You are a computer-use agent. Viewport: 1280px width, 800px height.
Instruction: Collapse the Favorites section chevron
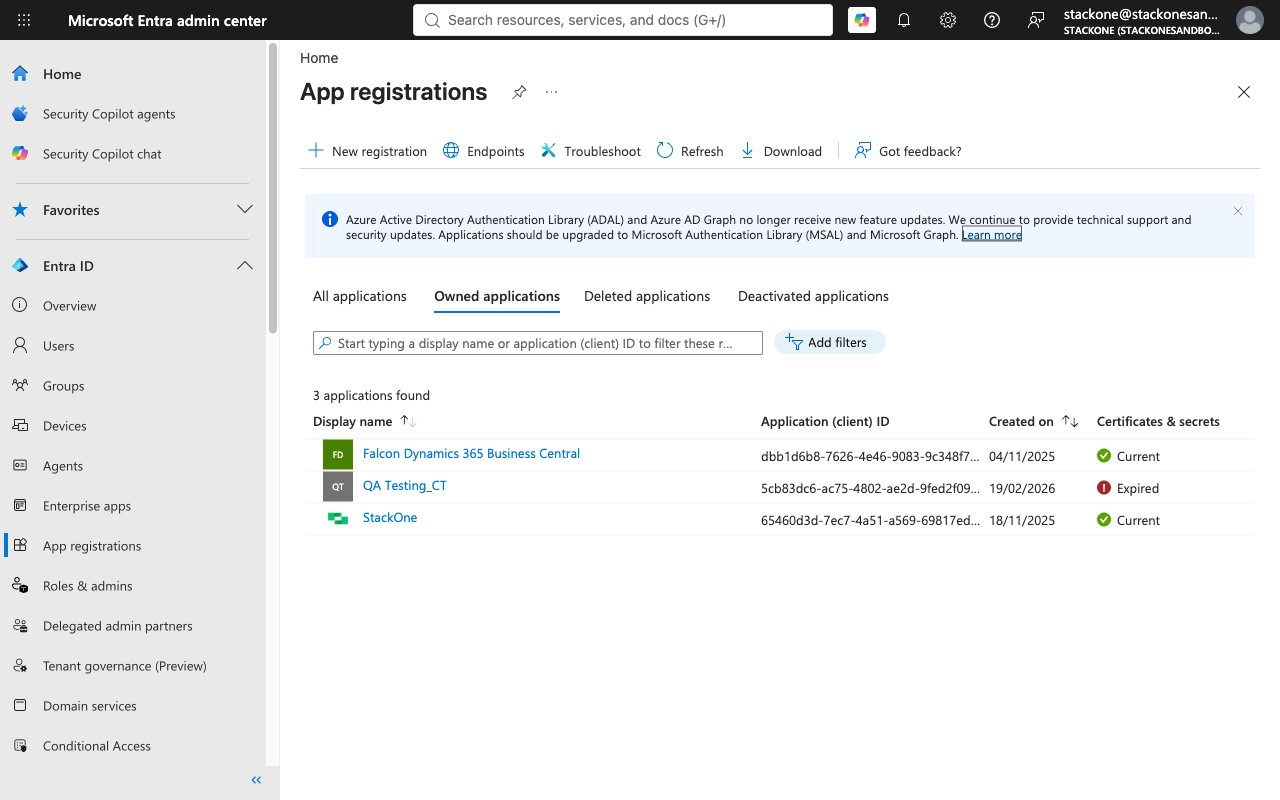[x=245, y=210]
